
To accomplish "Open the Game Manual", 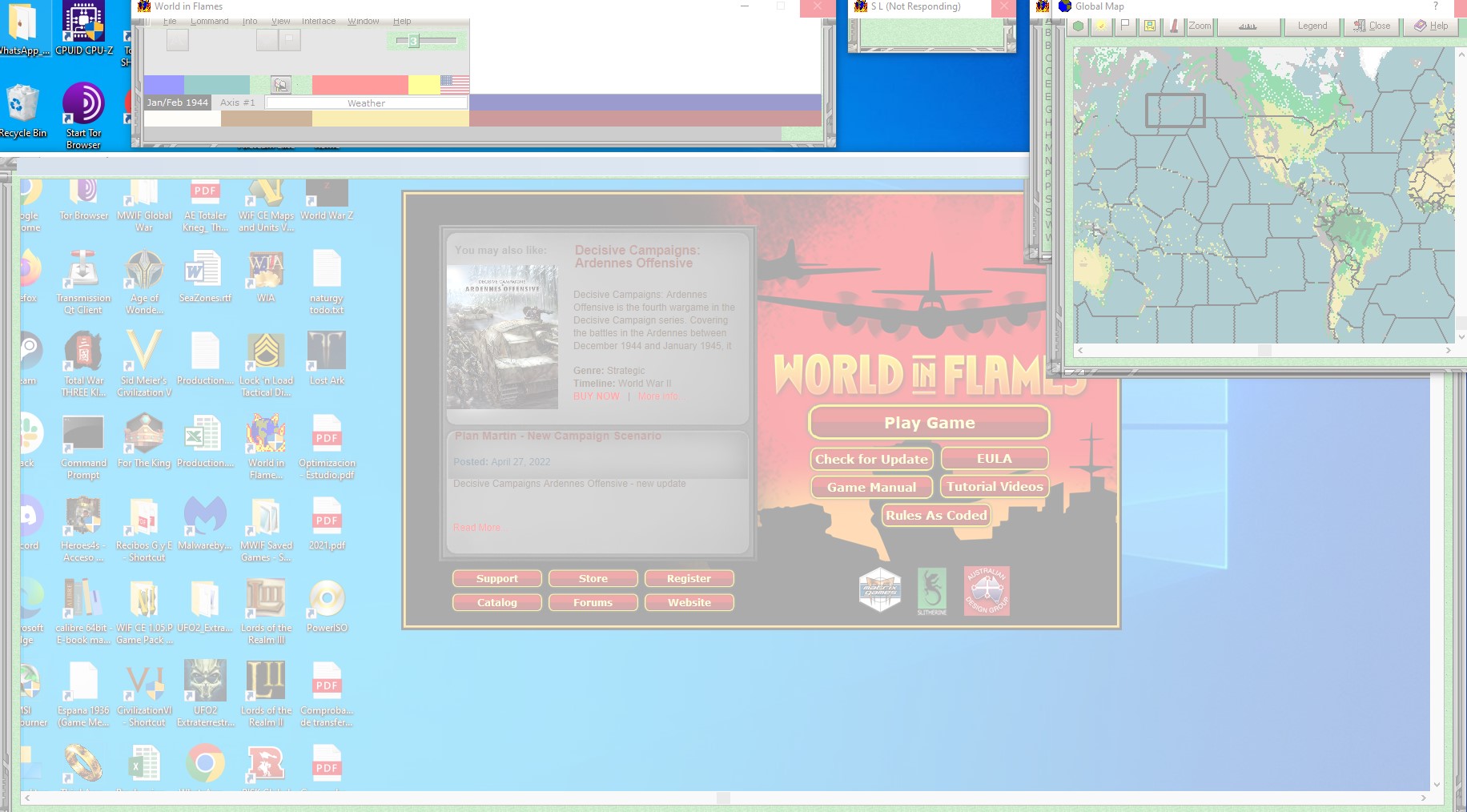I will click(x=871, y=487).
